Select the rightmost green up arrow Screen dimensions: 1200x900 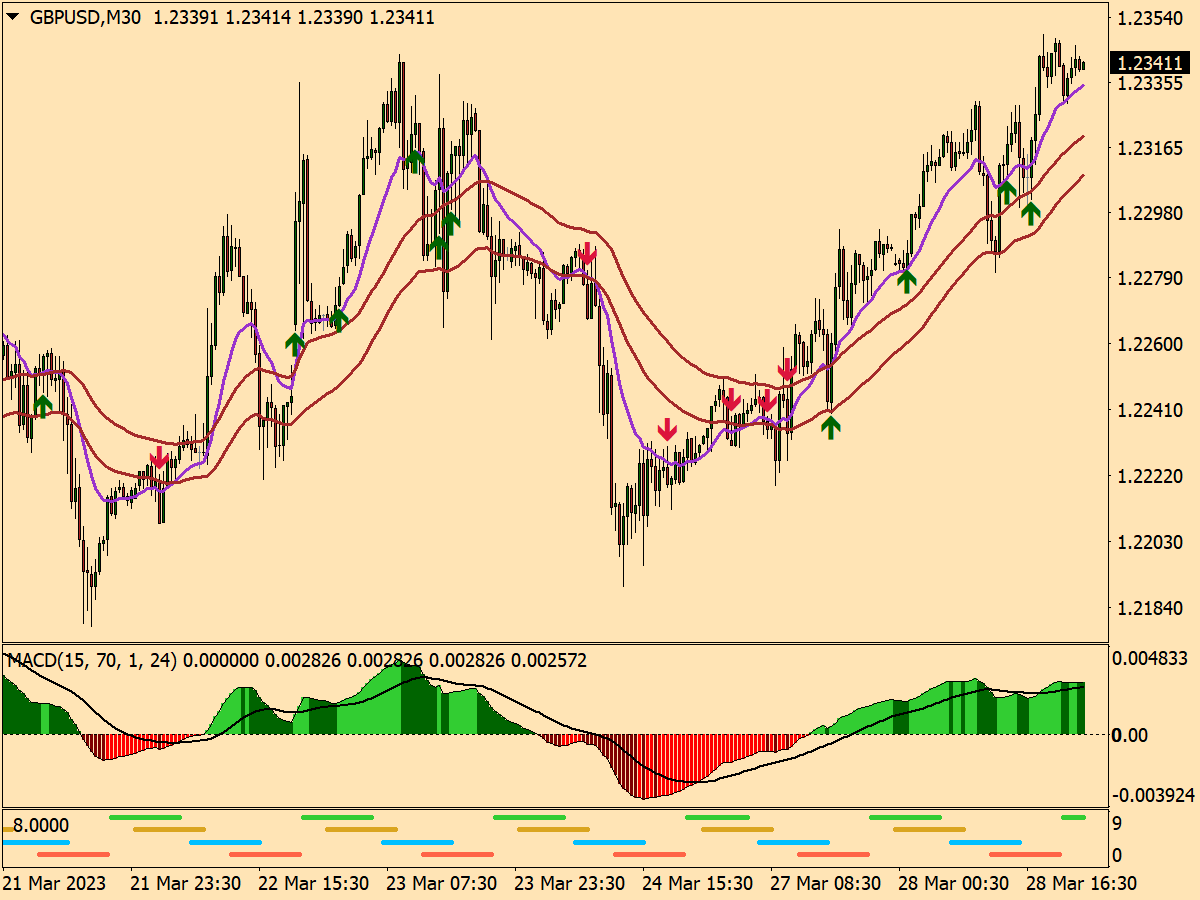click(x=1030, y=211)
